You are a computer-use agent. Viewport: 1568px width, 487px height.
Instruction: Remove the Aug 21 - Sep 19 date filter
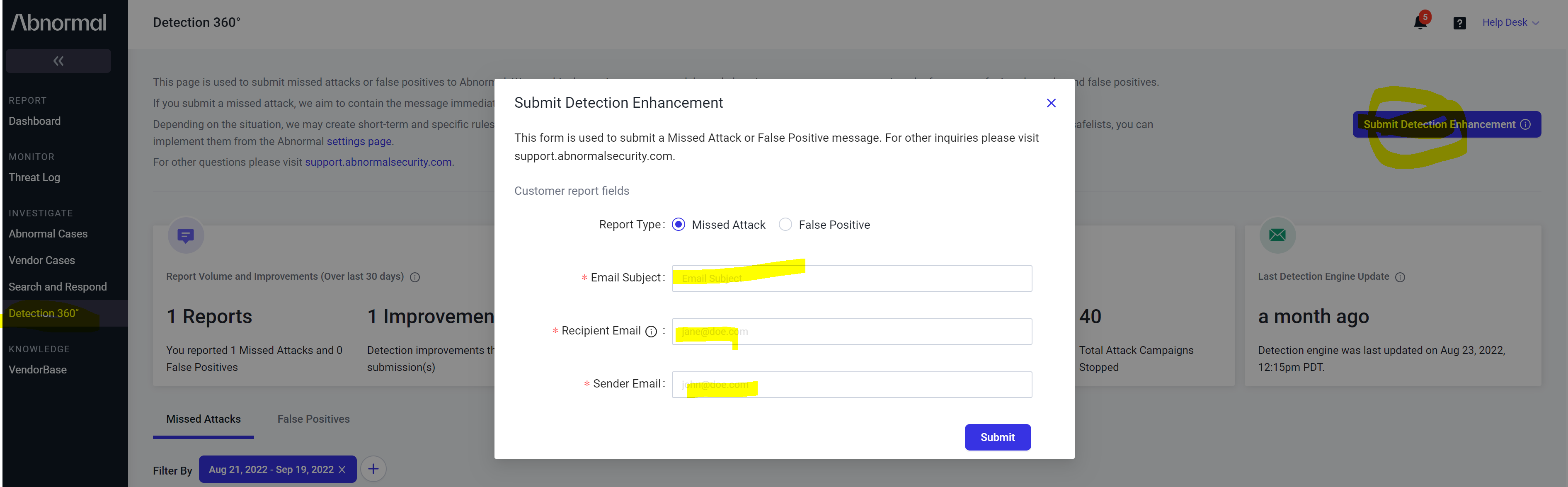342,469
